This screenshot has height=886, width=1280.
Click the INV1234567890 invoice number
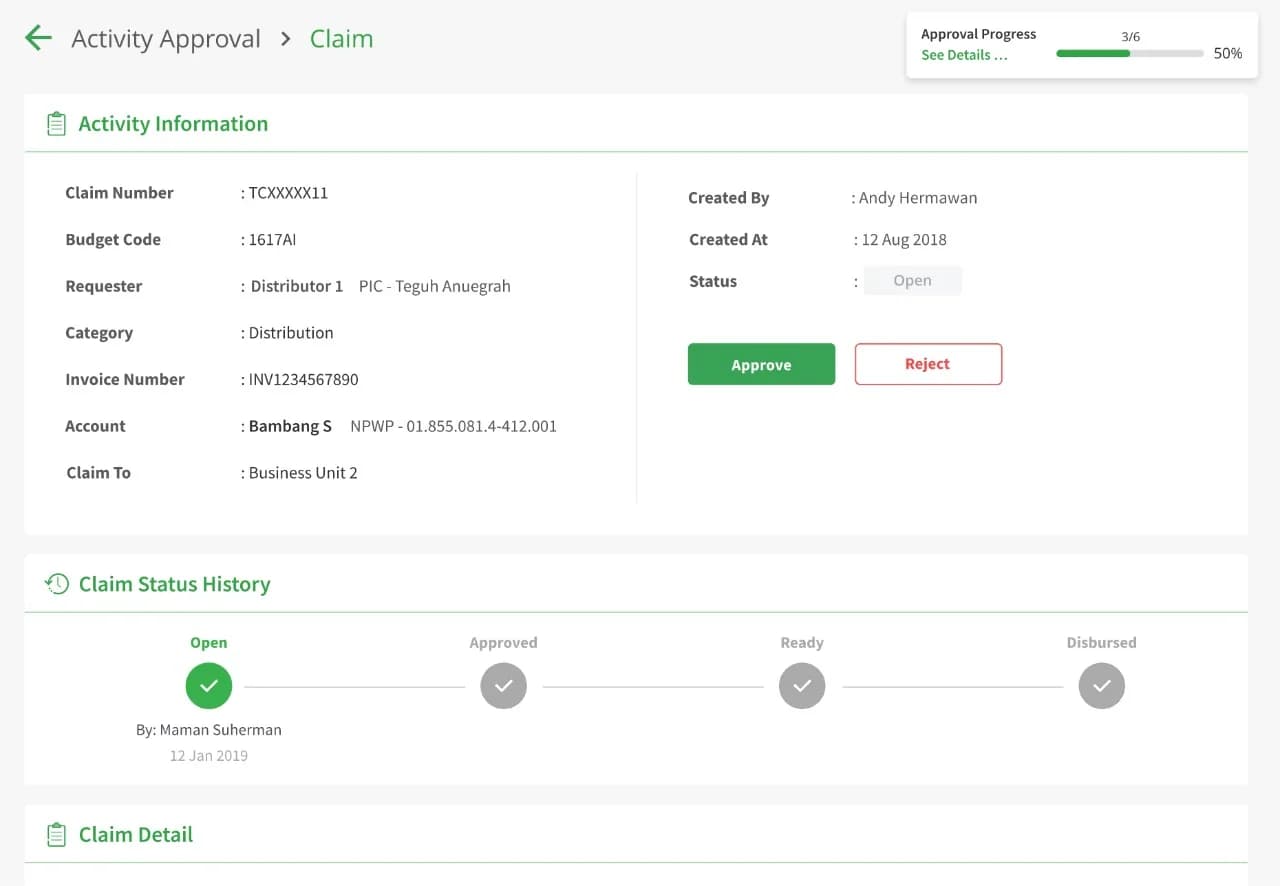303,379
